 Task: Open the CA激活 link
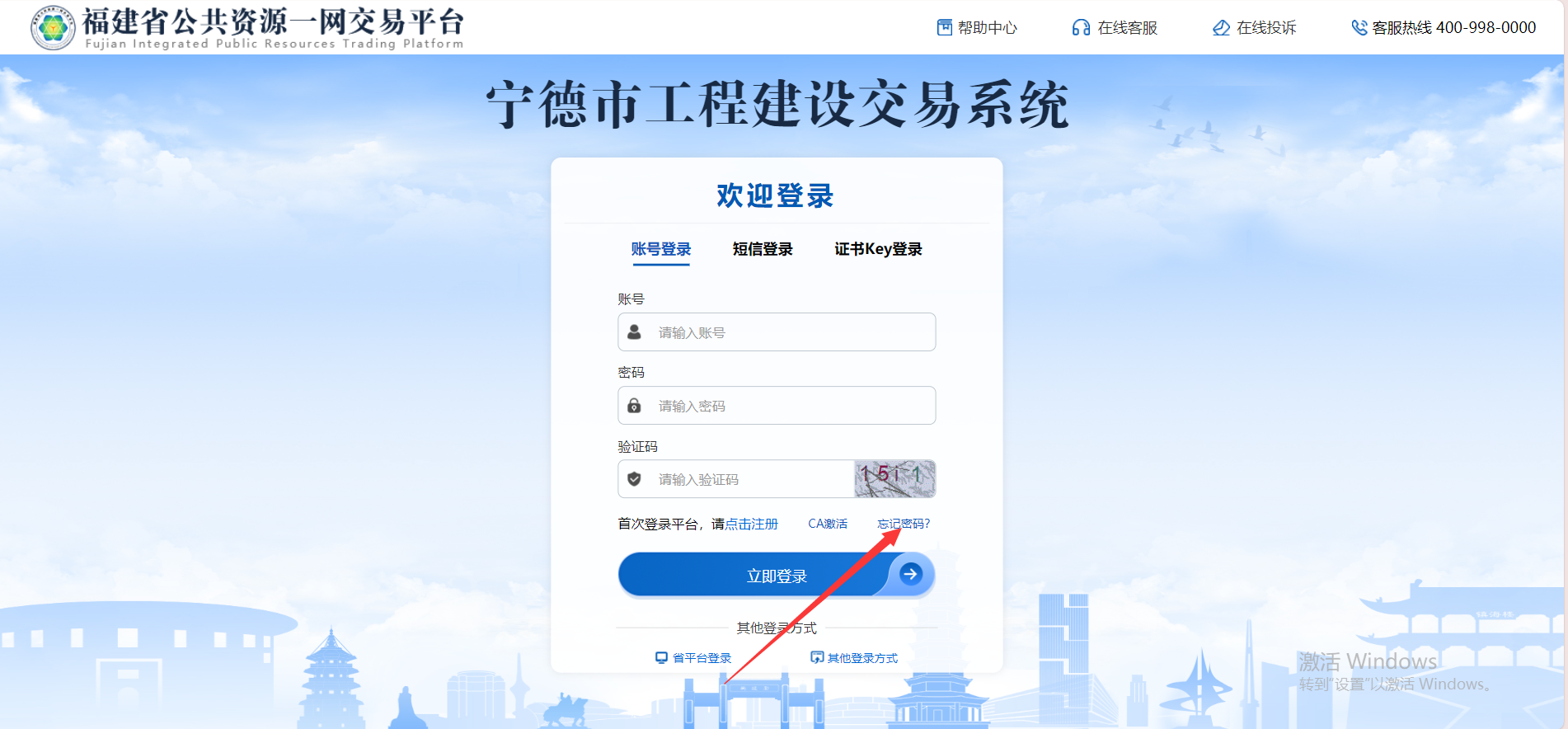(x=828, y=524)
